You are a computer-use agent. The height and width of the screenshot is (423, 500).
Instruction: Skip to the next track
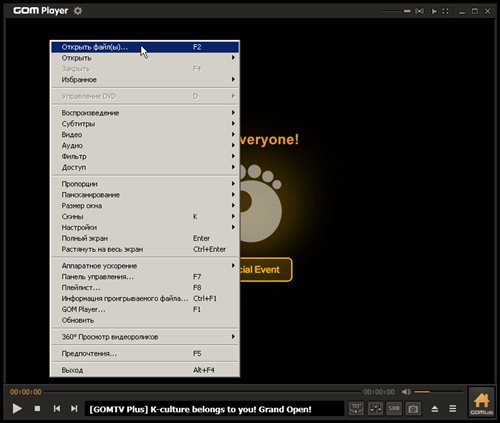pos(74,408)
